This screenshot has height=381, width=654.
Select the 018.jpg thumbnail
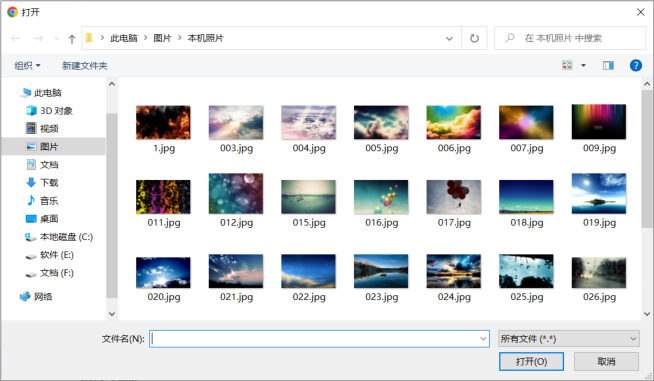coord(526,197)
